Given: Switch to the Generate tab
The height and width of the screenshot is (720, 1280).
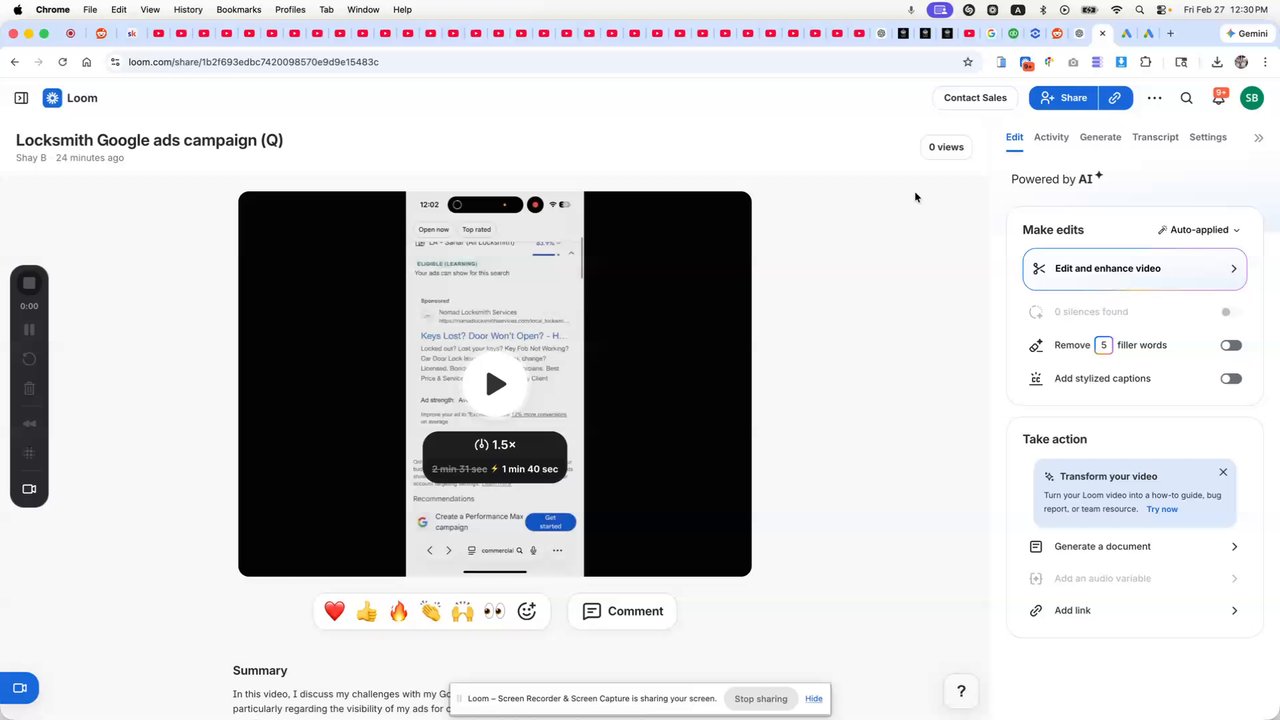Looking at the screenshot, I should (x=1100, y=137).
